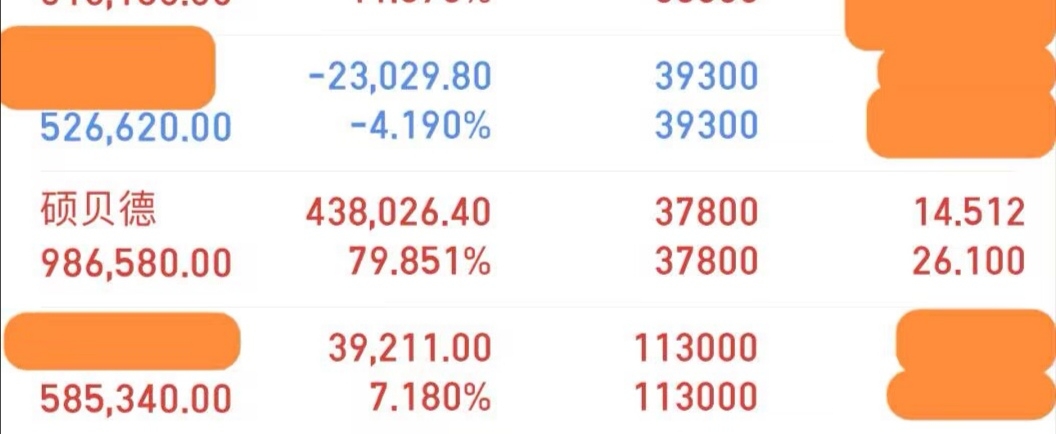The width and height of the screenshot is (1056, 434).
Task: Tap the 14.512 cost price
Action: pos(969,214)
